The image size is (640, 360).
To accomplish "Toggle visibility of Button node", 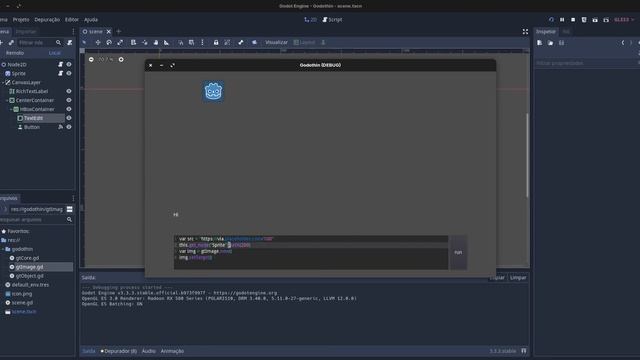I will click(69, 127).
